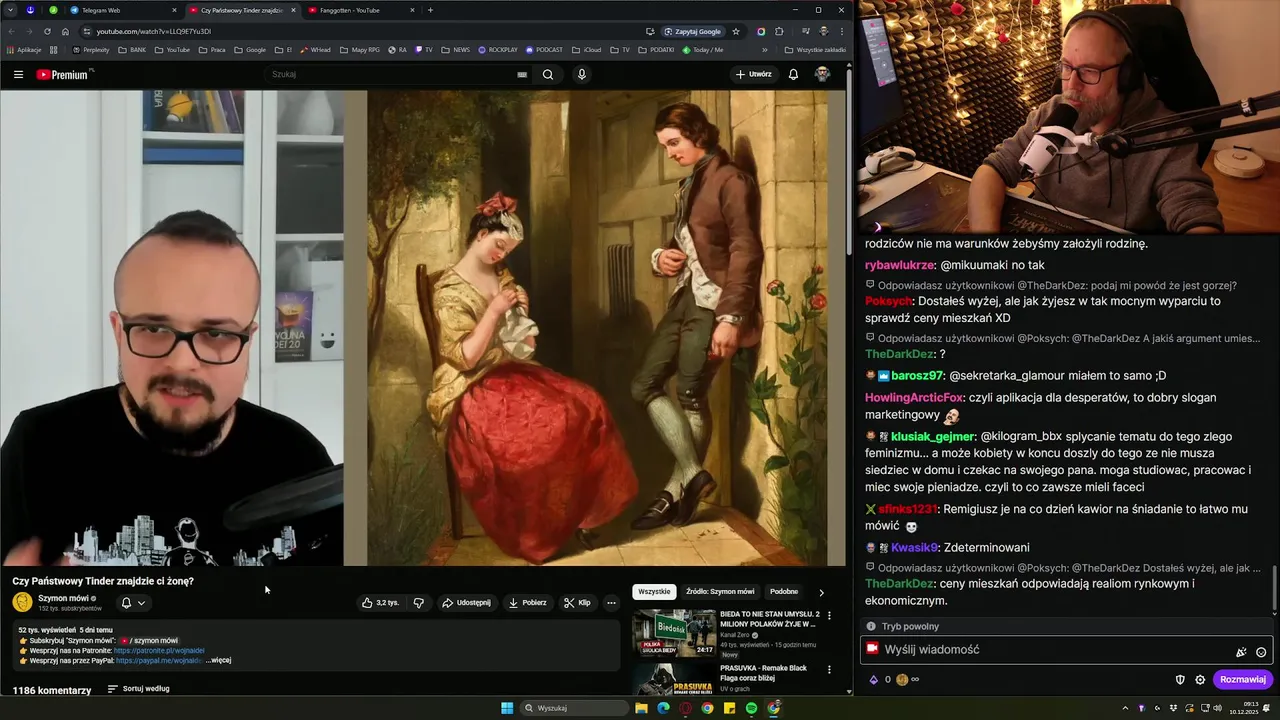
Task: Switch to Fanggotten - YouTube tab
Action: (x=360, y=10)
